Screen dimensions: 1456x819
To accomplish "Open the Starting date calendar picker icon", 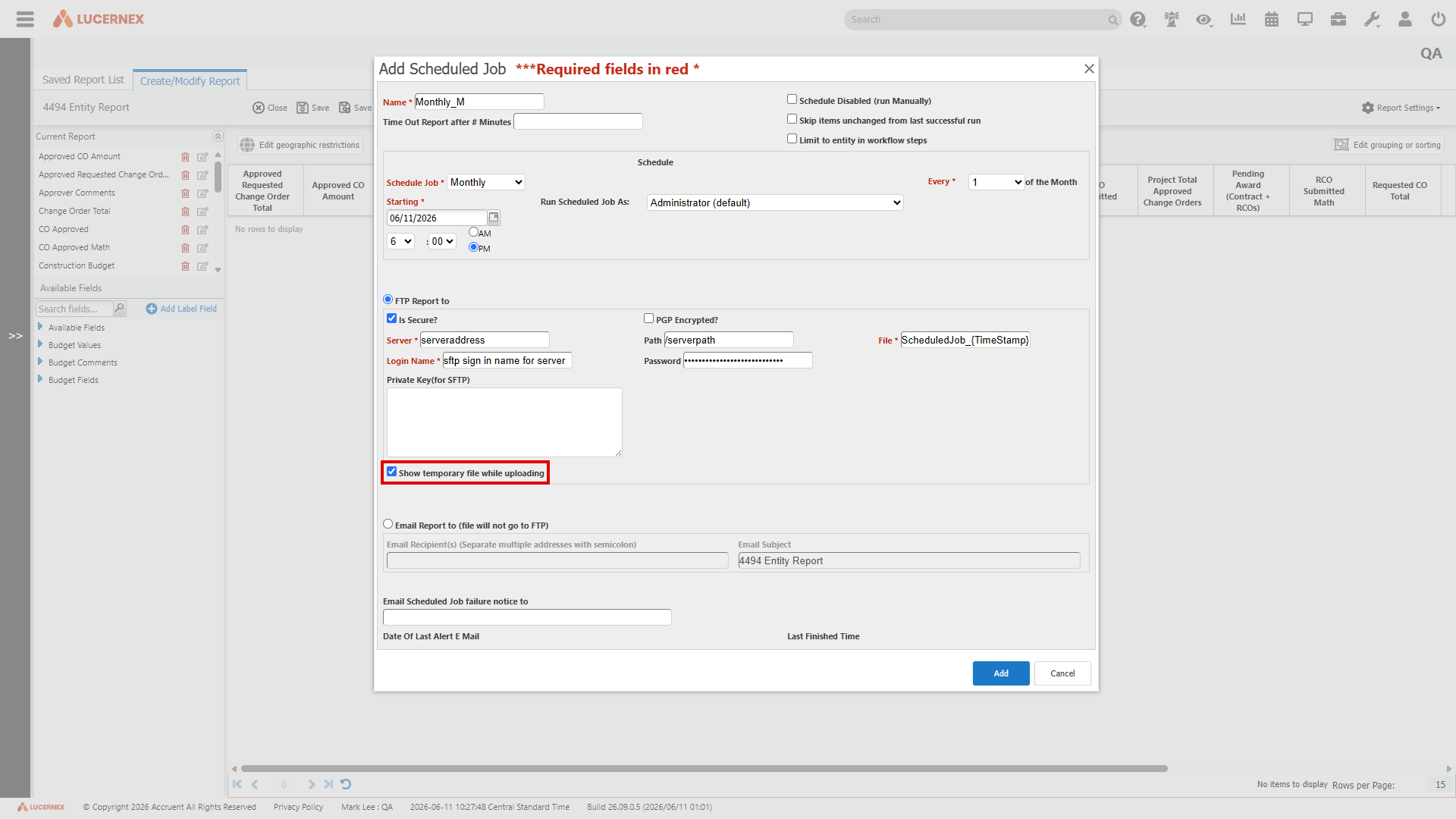I will point(494,218).
